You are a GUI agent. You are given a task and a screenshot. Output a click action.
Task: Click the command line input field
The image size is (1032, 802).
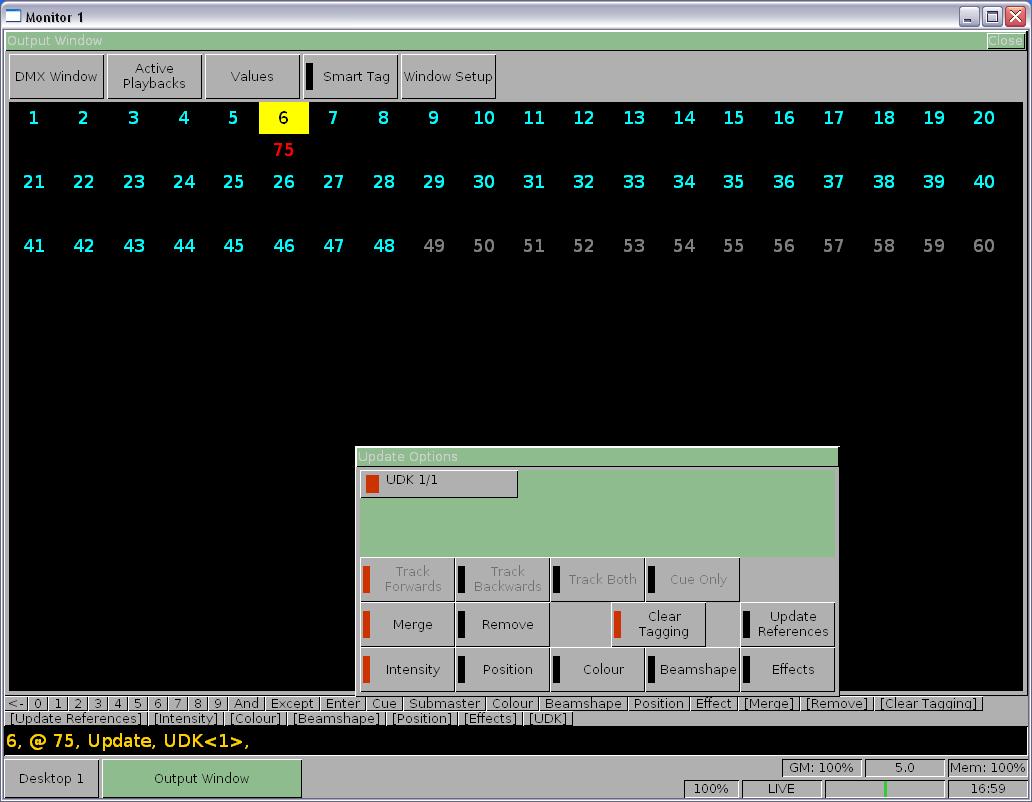(515, 741)
